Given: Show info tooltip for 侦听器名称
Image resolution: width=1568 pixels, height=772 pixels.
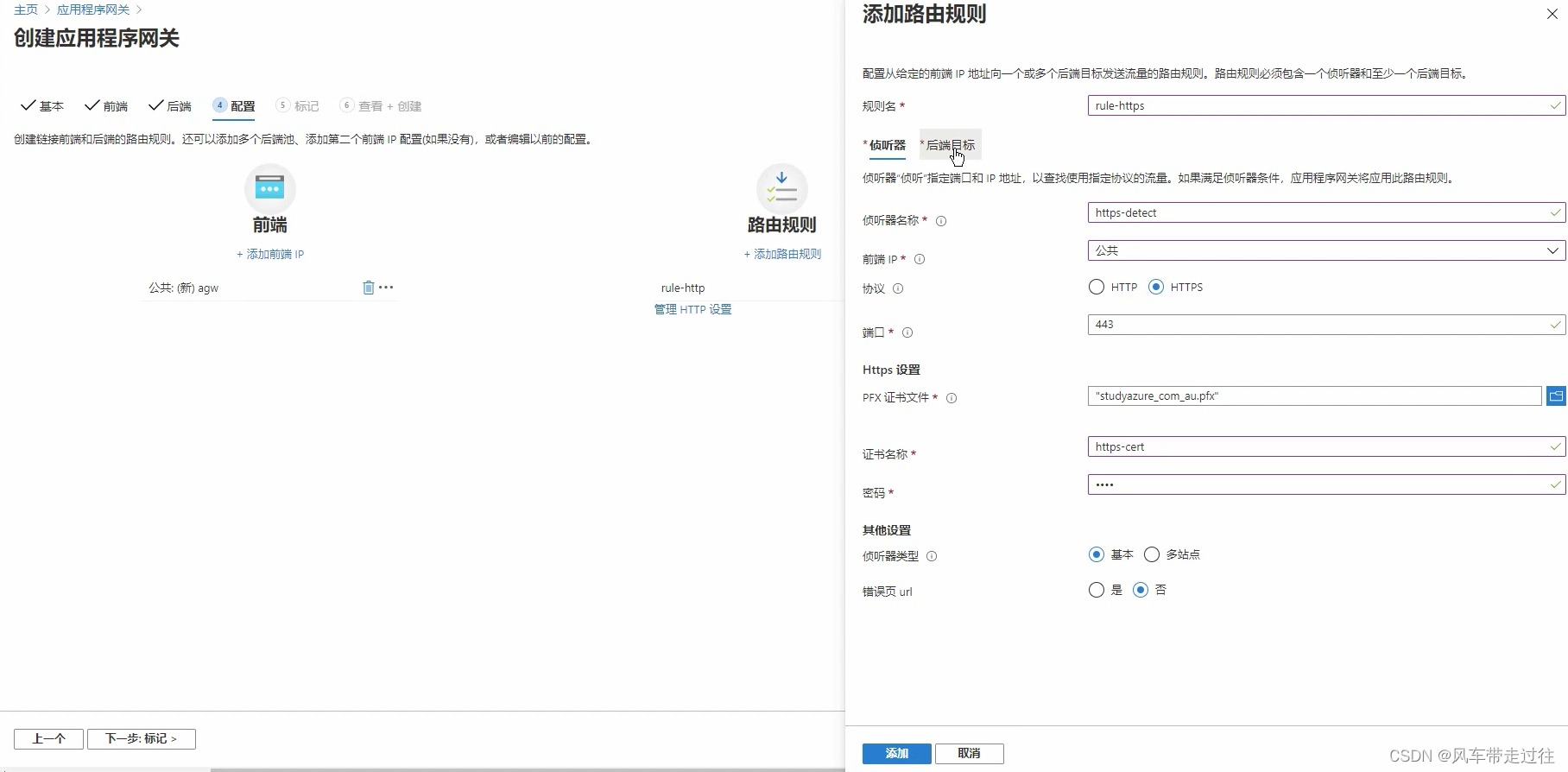Looking at the screenshot, I should point(941,221).
